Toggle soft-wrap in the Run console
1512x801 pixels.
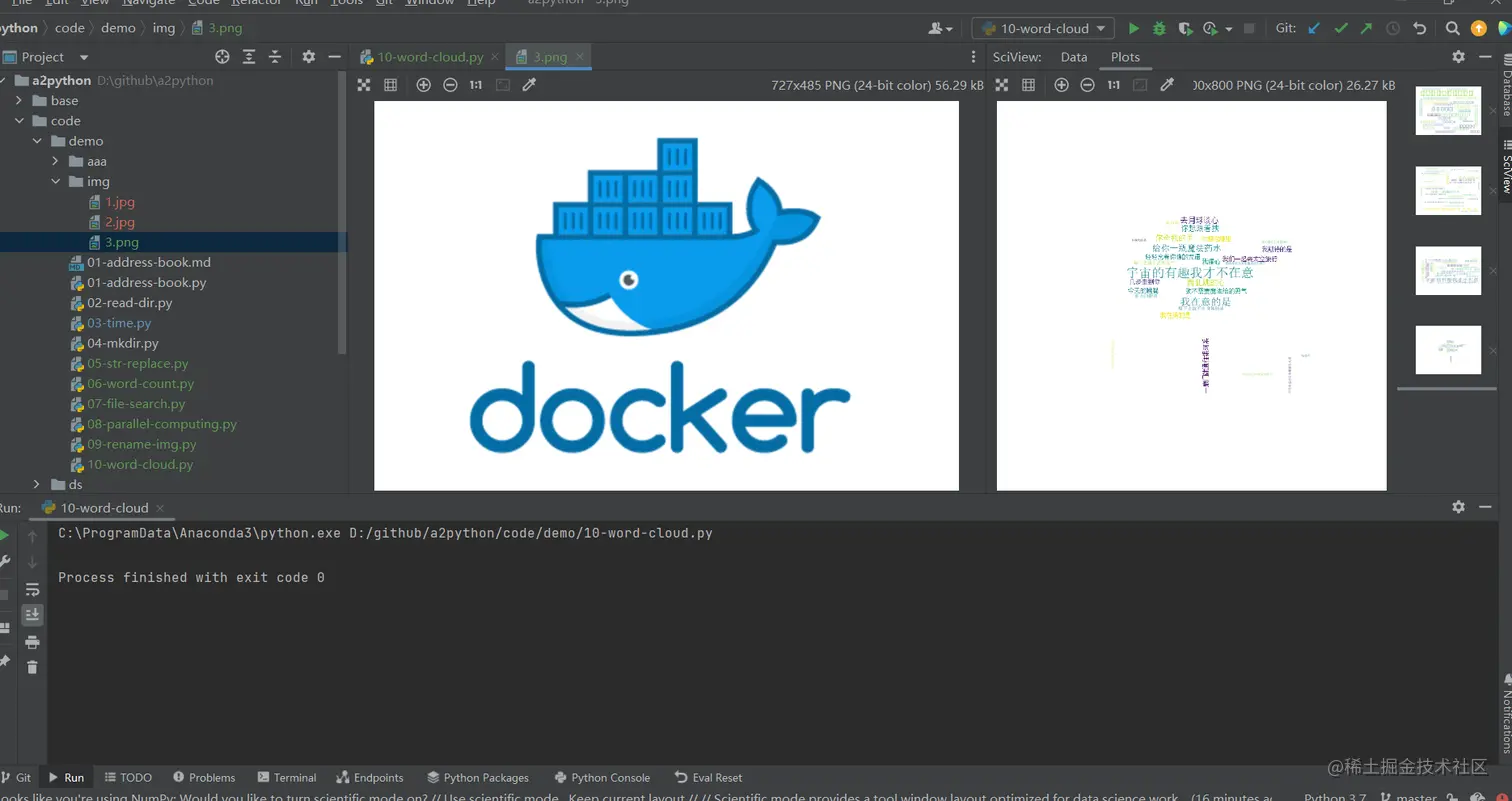point(32,589)
